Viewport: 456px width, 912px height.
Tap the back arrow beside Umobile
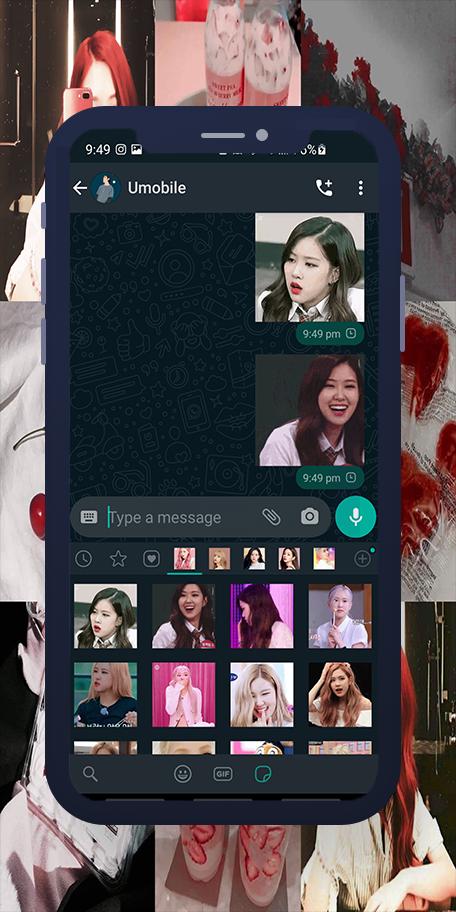(x=80, y=188)
